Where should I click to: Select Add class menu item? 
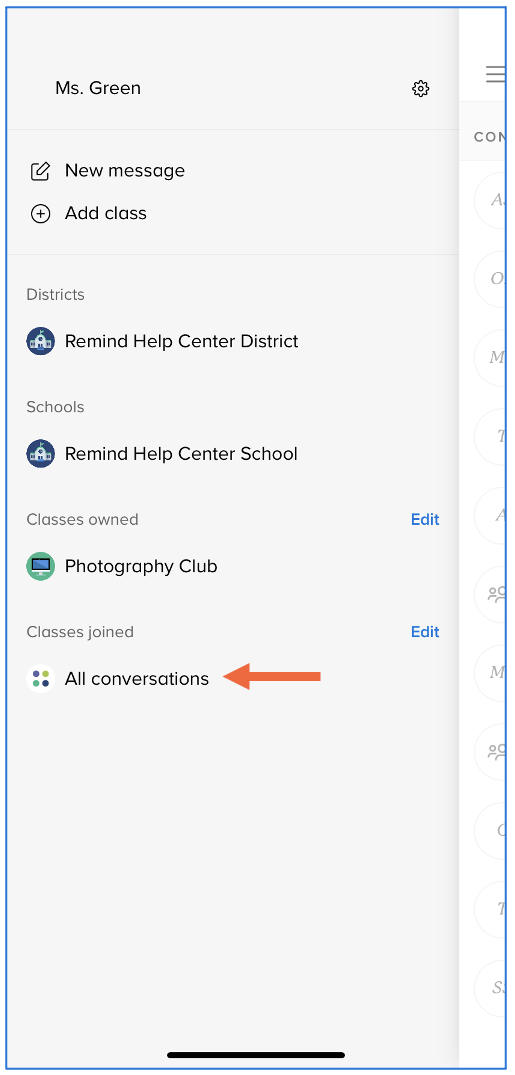coord(106,213)
